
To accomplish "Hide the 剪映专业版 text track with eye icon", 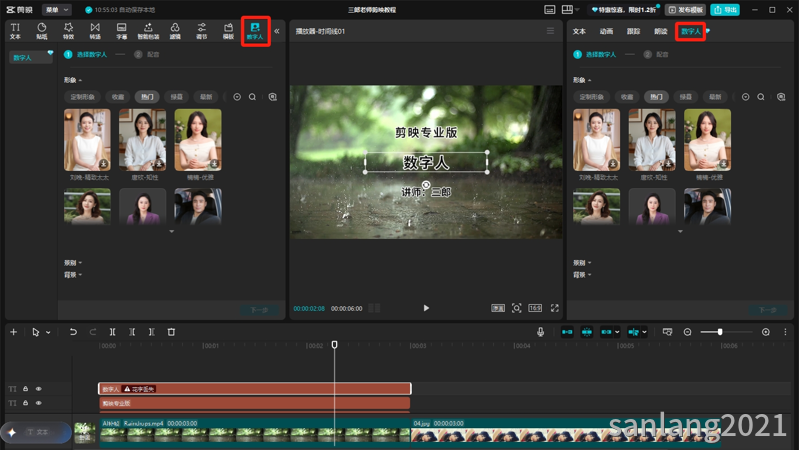I will [39, 403].
